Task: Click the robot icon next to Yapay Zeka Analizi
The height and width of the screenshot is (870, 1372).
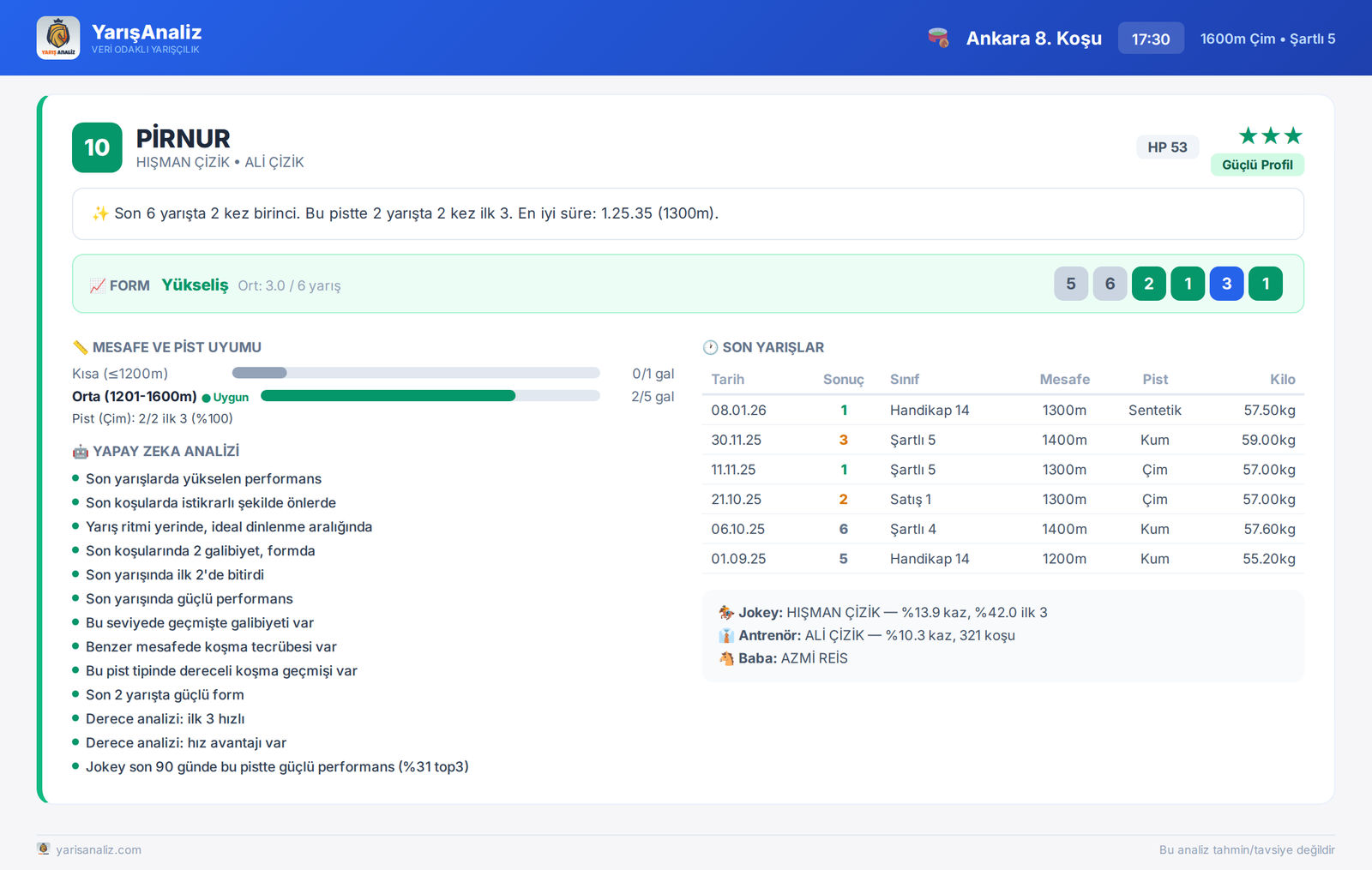Action: pos(81,452)
